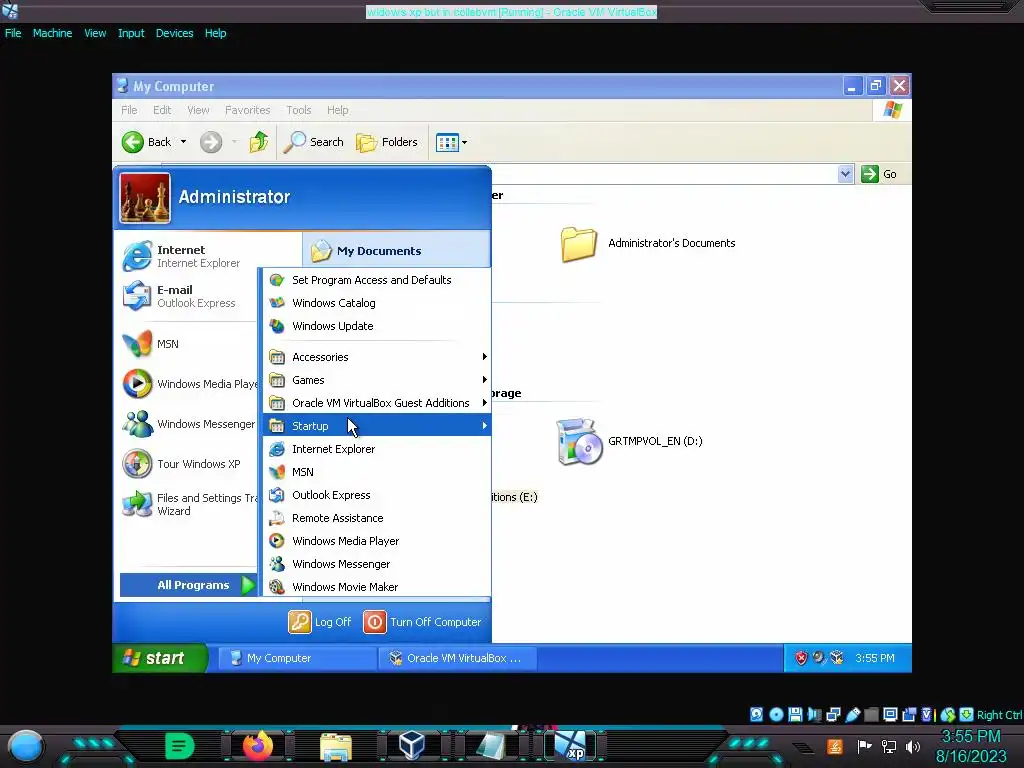The height and width of the screenshot is (768, 1024).
Task: Click Set Program Access and Defaults
Action: pos(377,280)
